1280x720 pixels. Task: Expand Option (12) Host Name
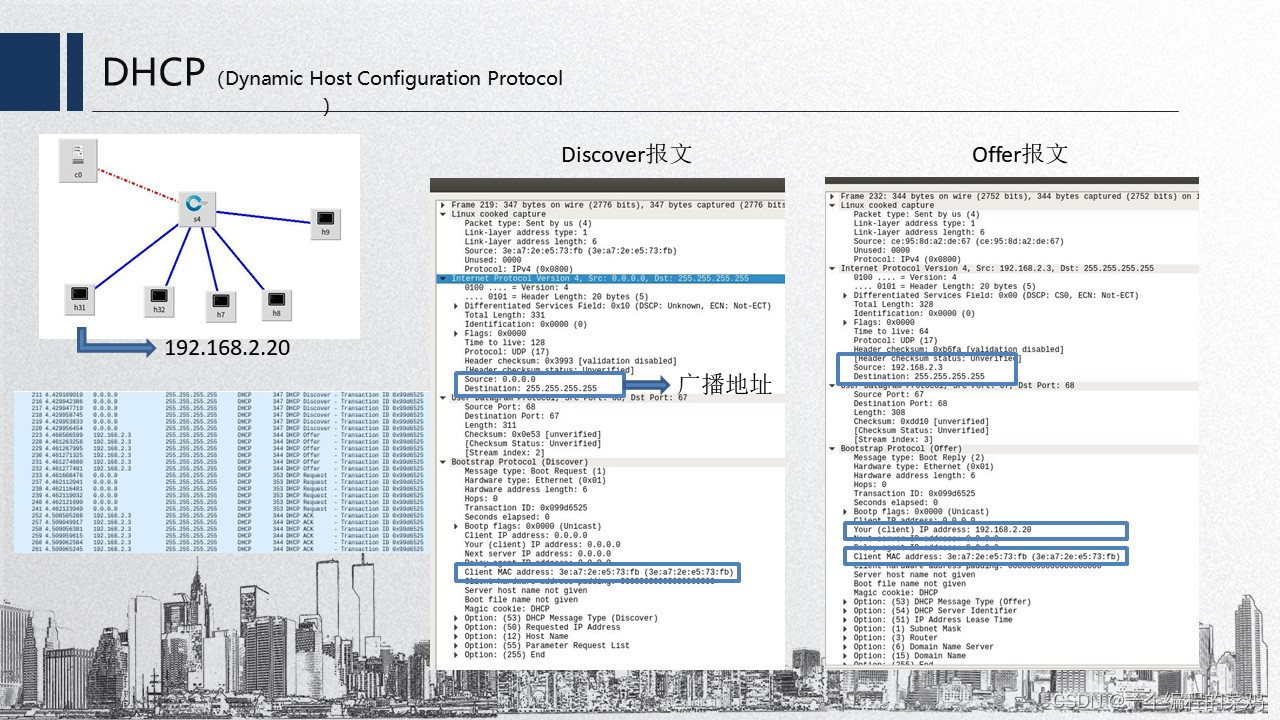456,636
